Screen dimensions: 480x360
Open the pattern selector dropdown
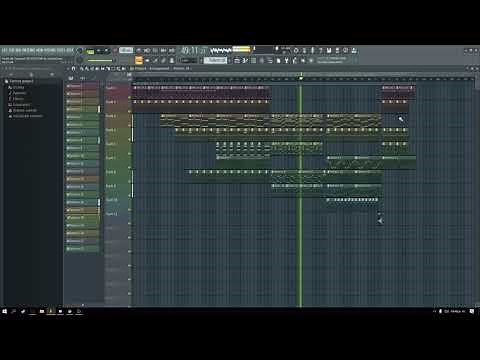(x=215, y=60)
